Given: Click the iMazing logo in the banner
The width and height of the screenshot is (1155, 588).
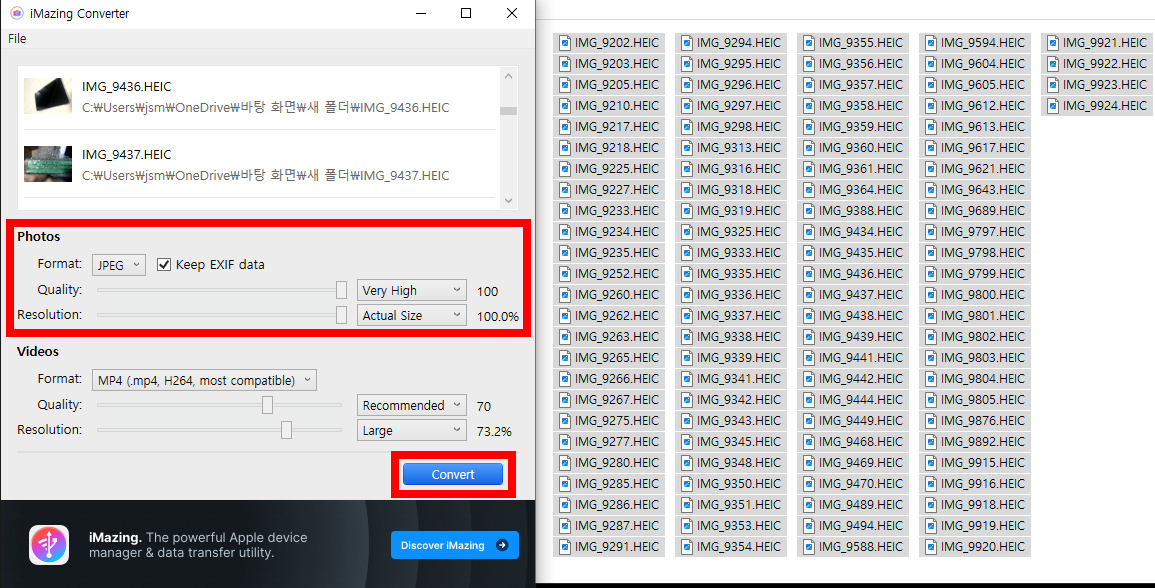Looking at the screenshot, I should (x=49, y=545).
